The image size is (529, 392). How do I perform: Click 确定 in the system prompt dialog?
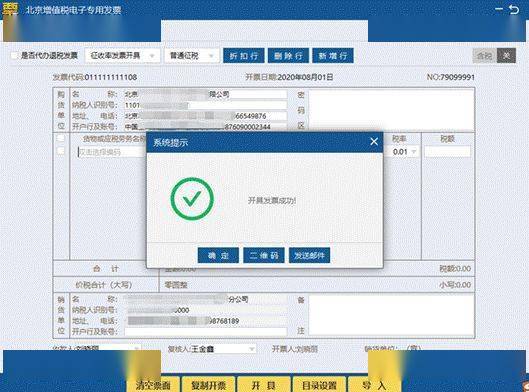pyautogui.click(x=218, y=255)
